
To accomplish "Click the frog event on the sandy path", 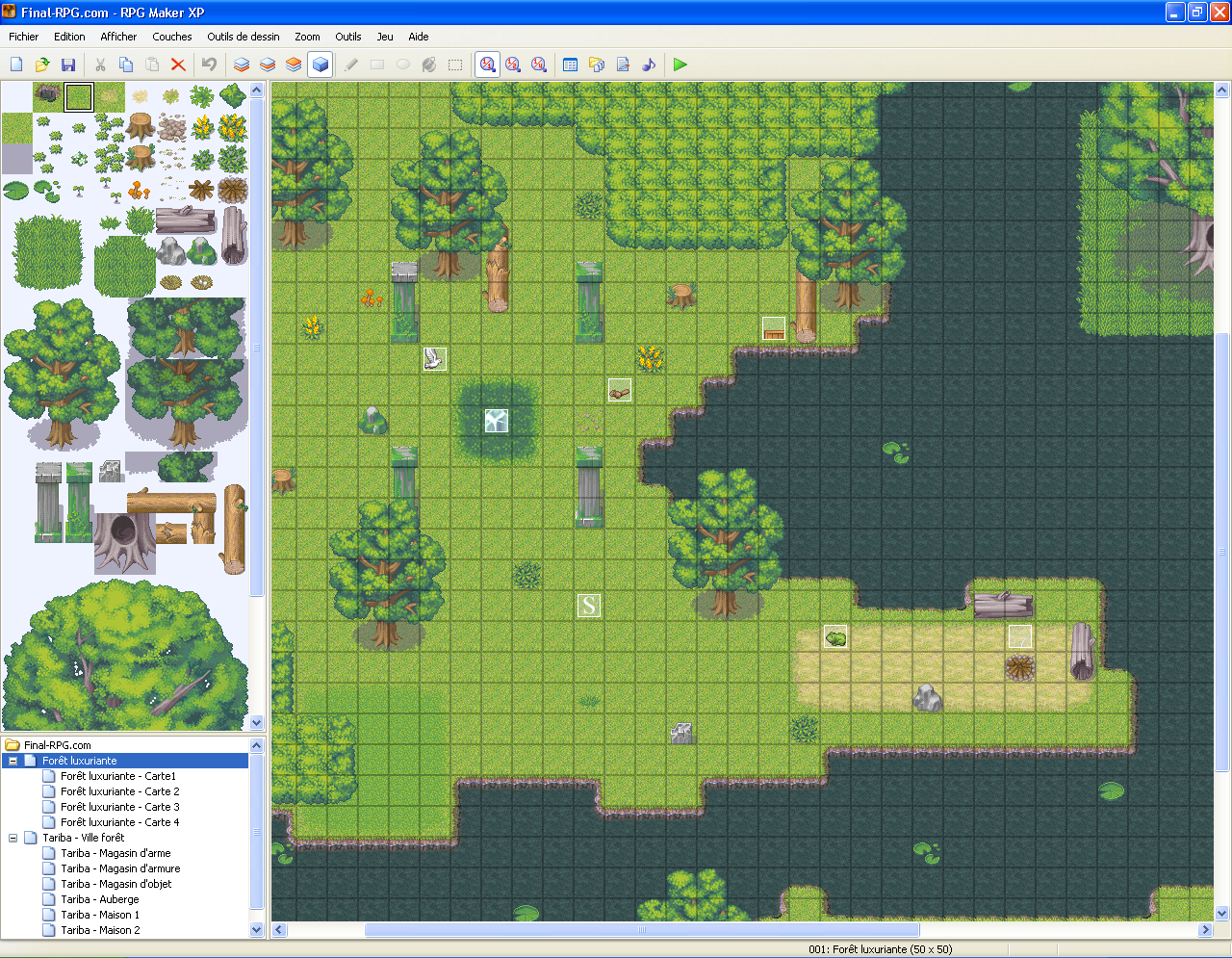I will (x=835, y=636).
